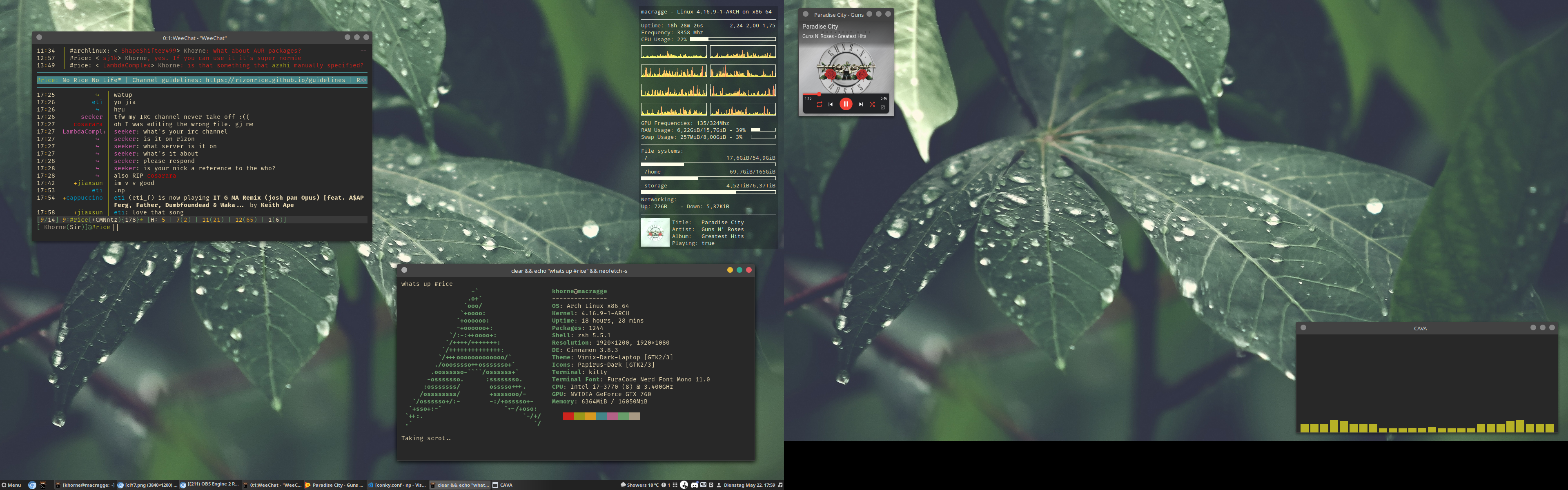1568x490 pixels.
Task: Toggle shuffle mode in the music player
Action: [873, 104]
